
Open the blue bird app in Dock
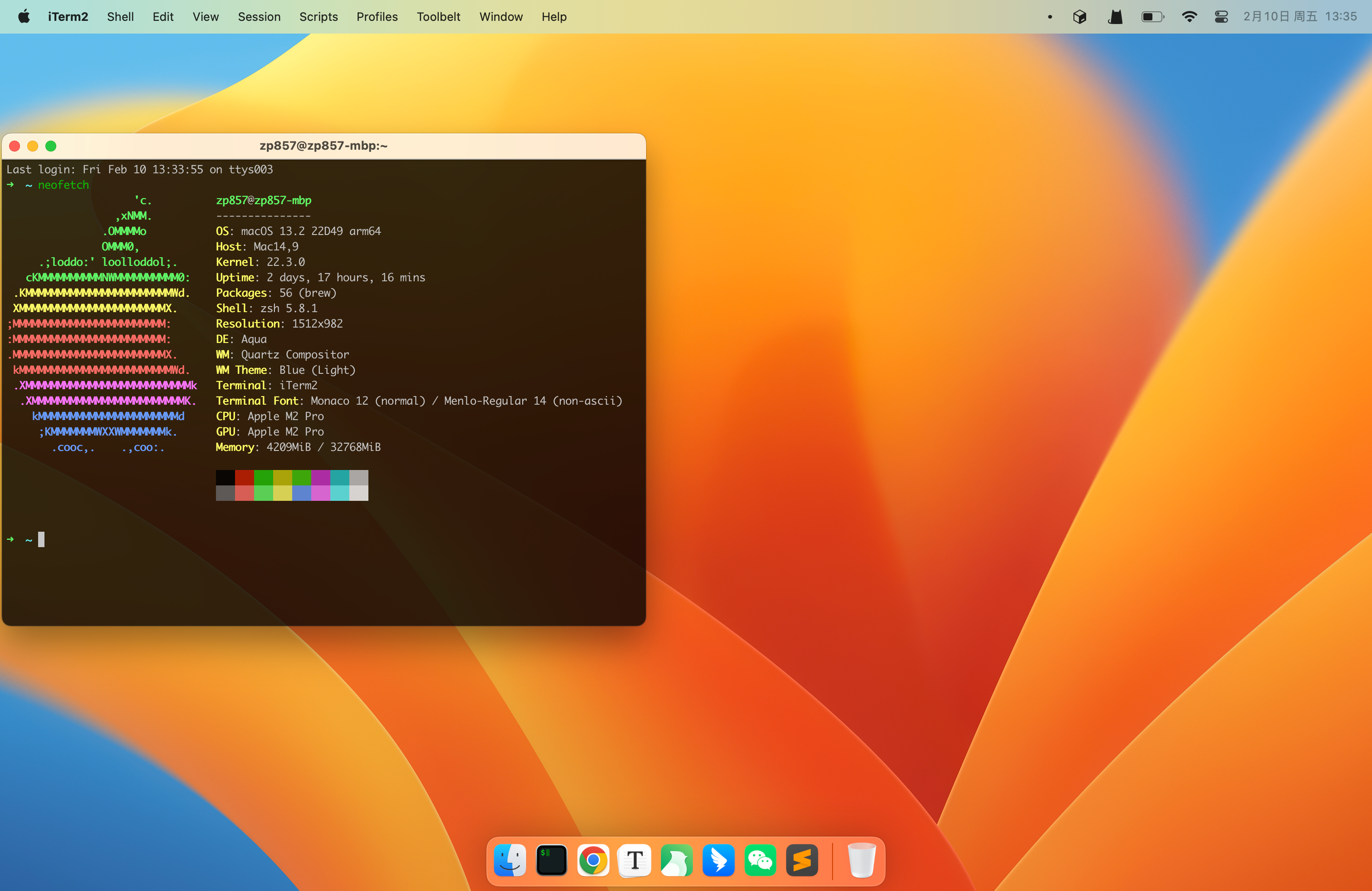click(x=718, y=861)
